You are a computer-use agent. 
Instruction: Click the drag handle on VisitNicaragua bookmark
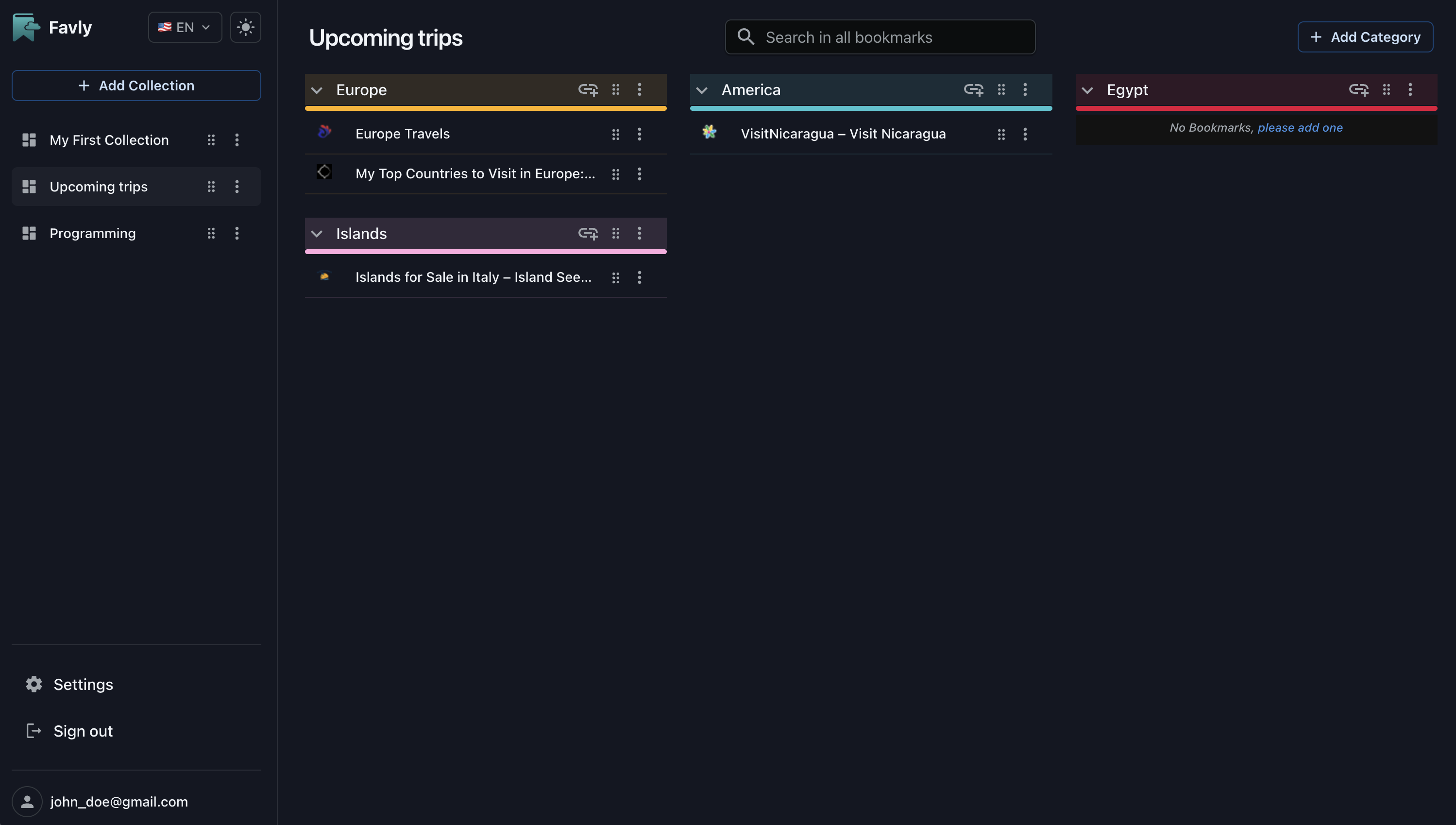pyautogui.click(x=1001, y=134)
